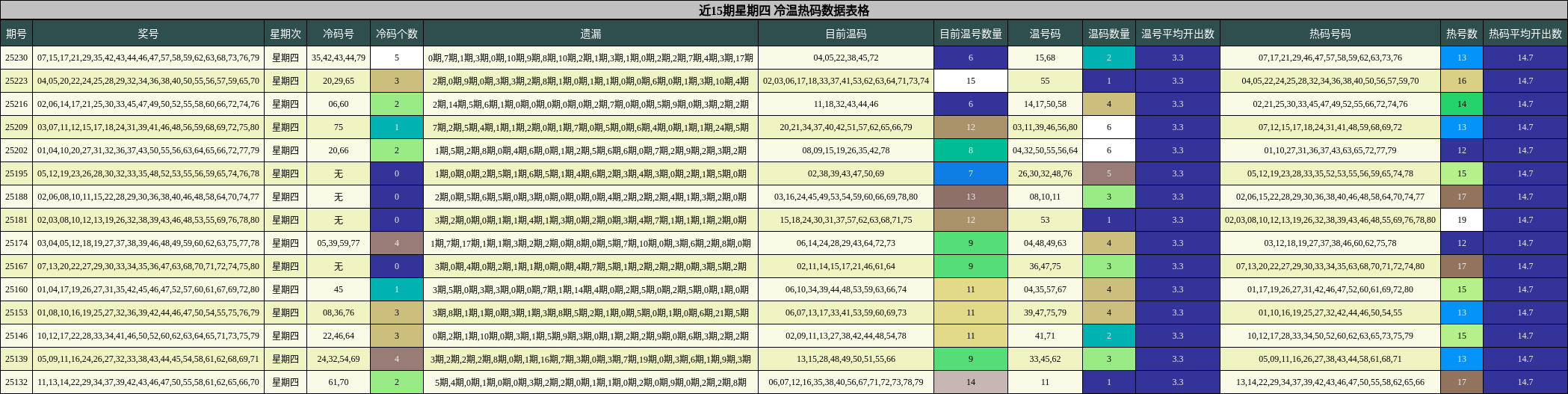The width and height of the screenshot is (1568, 394).
Task: Click period cell 25195
Action: [x=16, y=173]
